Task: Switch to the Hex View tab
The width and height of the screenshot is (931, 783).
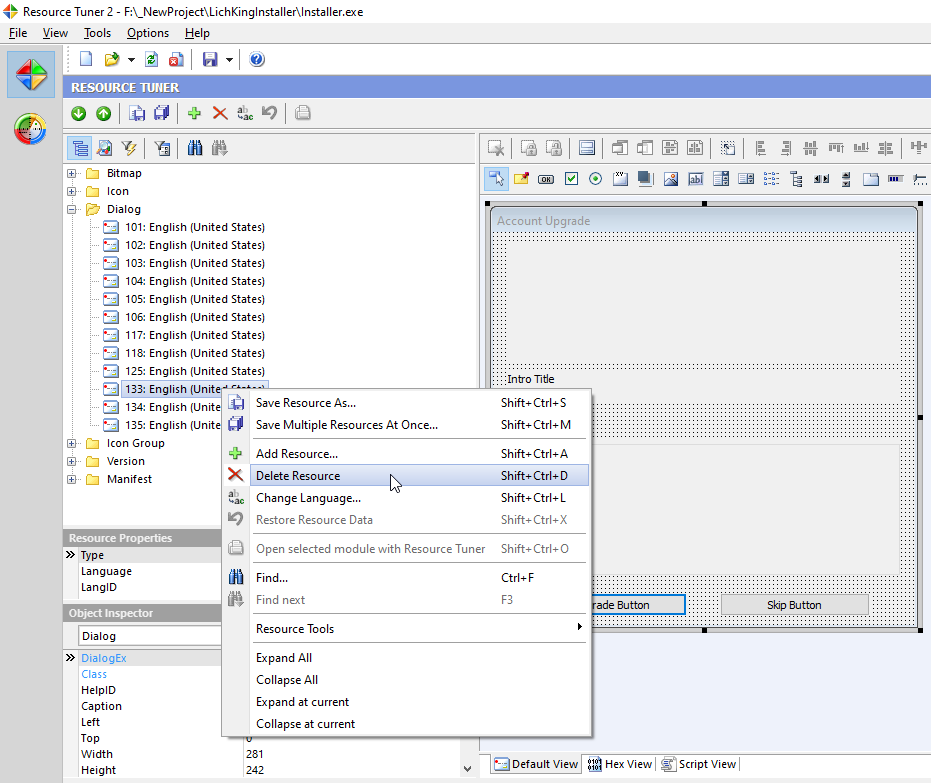Action: point(620,764)
